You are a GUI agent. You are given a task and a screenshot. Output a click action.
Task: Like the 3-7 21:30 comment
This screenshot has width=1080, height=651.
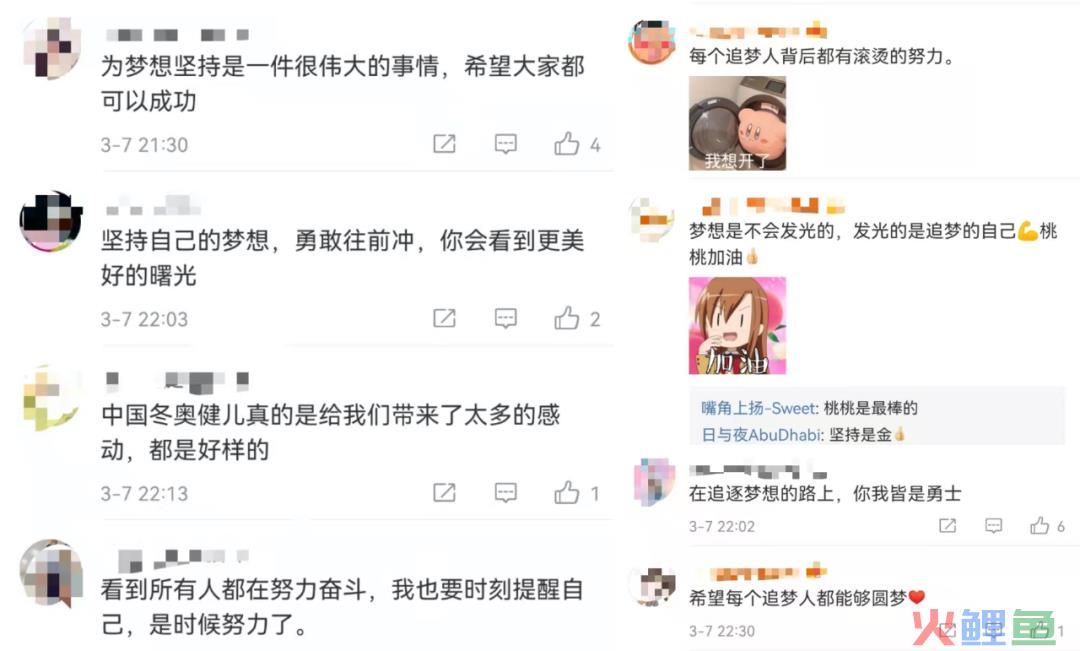[567, 143]
